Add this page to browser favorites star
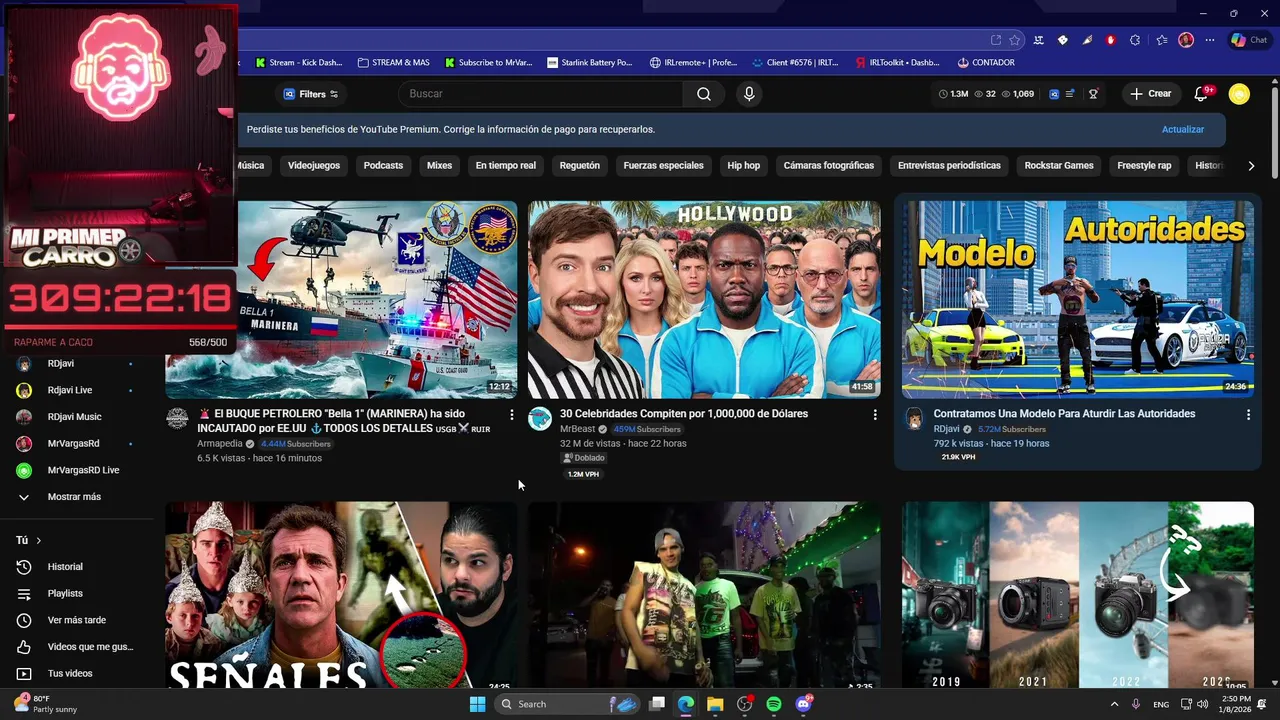 click(1015, 40)
